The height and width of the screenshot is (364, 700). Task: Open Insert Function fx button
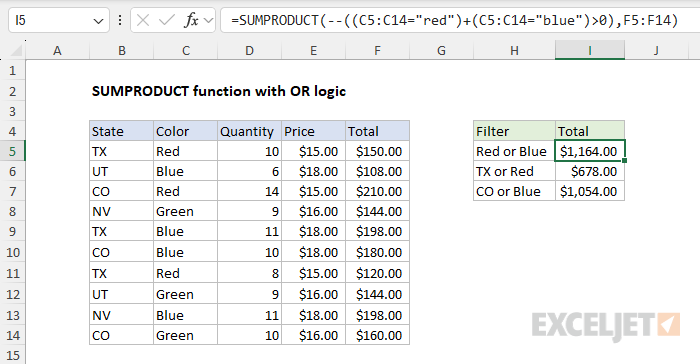tap(191, 20)
